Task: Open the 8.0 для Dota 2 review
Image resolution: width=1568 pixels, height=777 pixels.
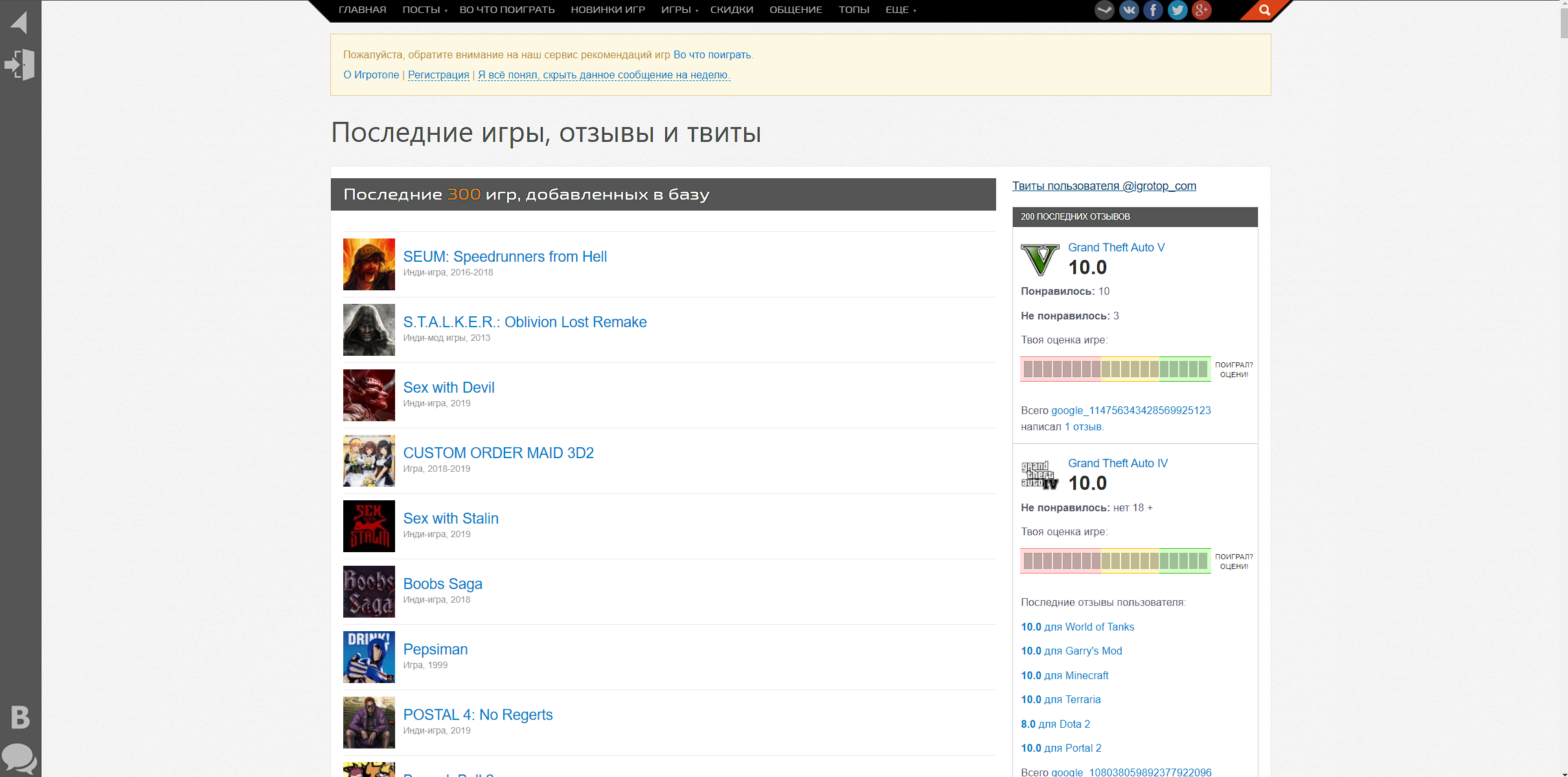Action: click(1055, 725)
